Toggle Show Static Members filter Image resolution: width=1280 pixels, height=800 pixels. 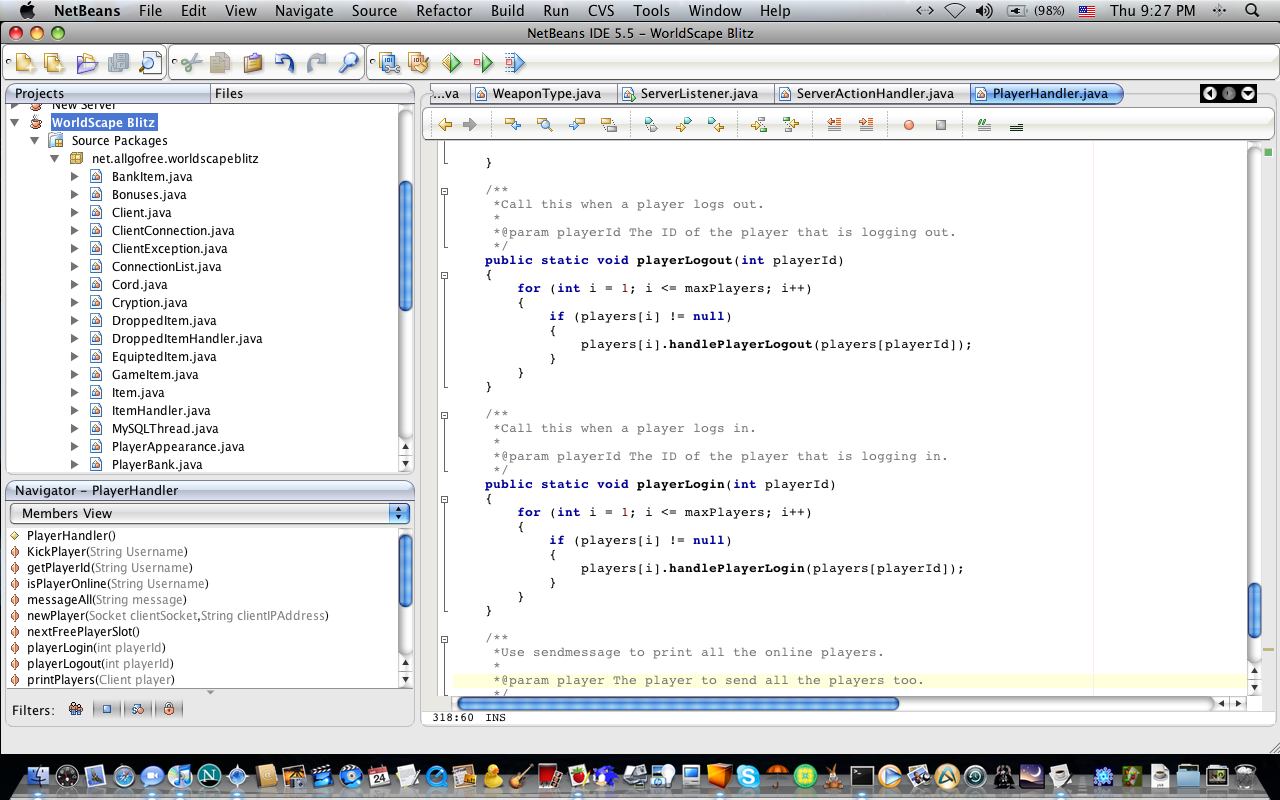[138, 709]
